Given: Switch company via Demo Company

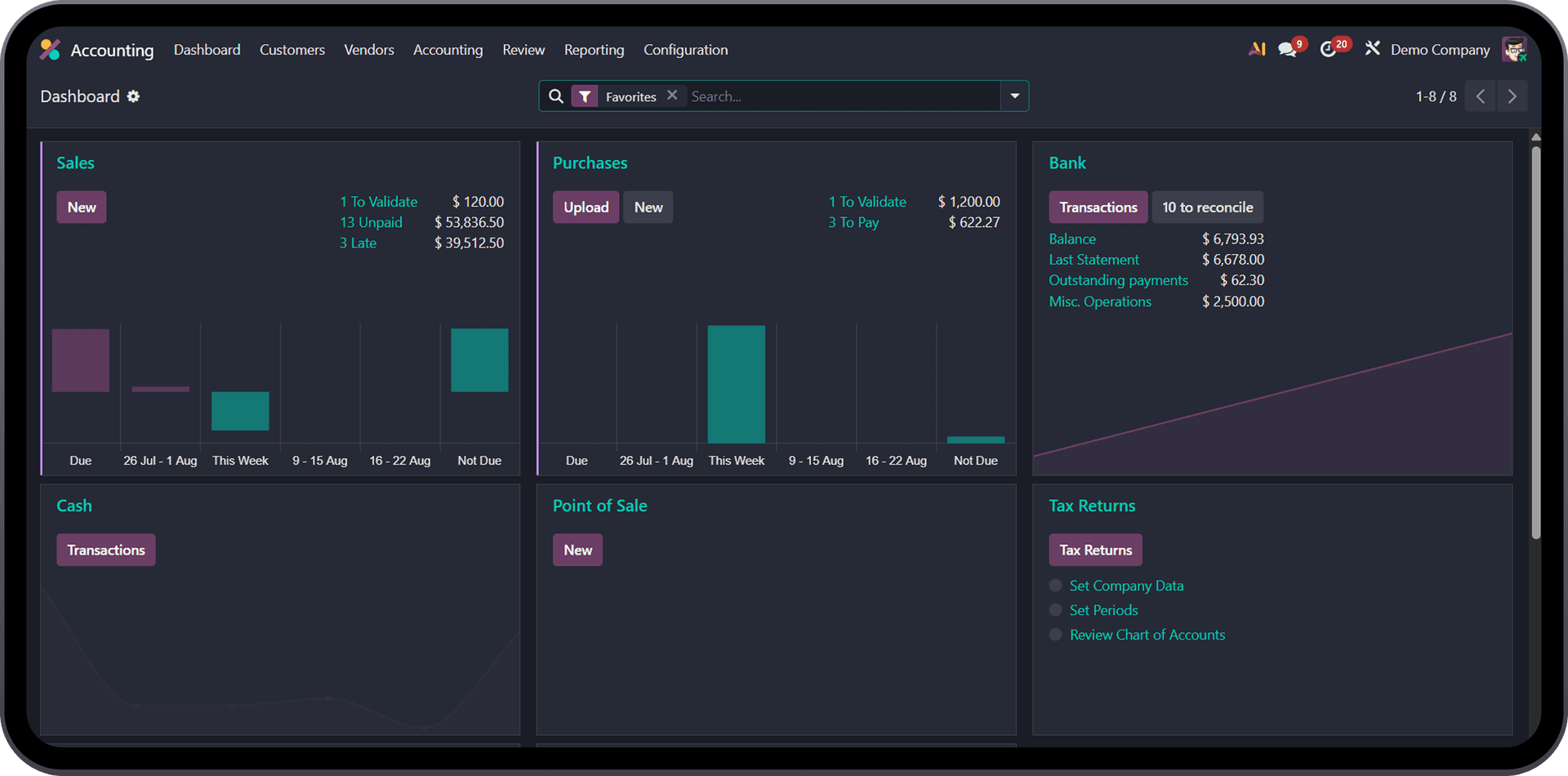Looking at the screenshot, I should (x=1440, y=50).
